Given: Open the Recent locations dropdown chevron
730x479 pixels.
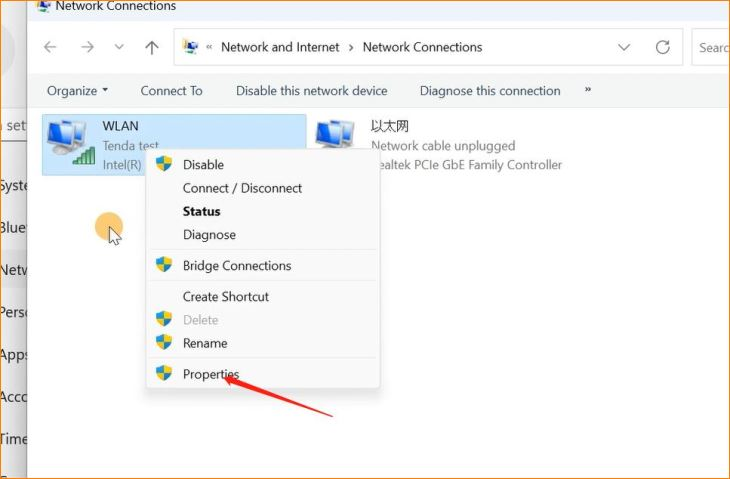Looking at the screenshot, I should click(119, 47).
